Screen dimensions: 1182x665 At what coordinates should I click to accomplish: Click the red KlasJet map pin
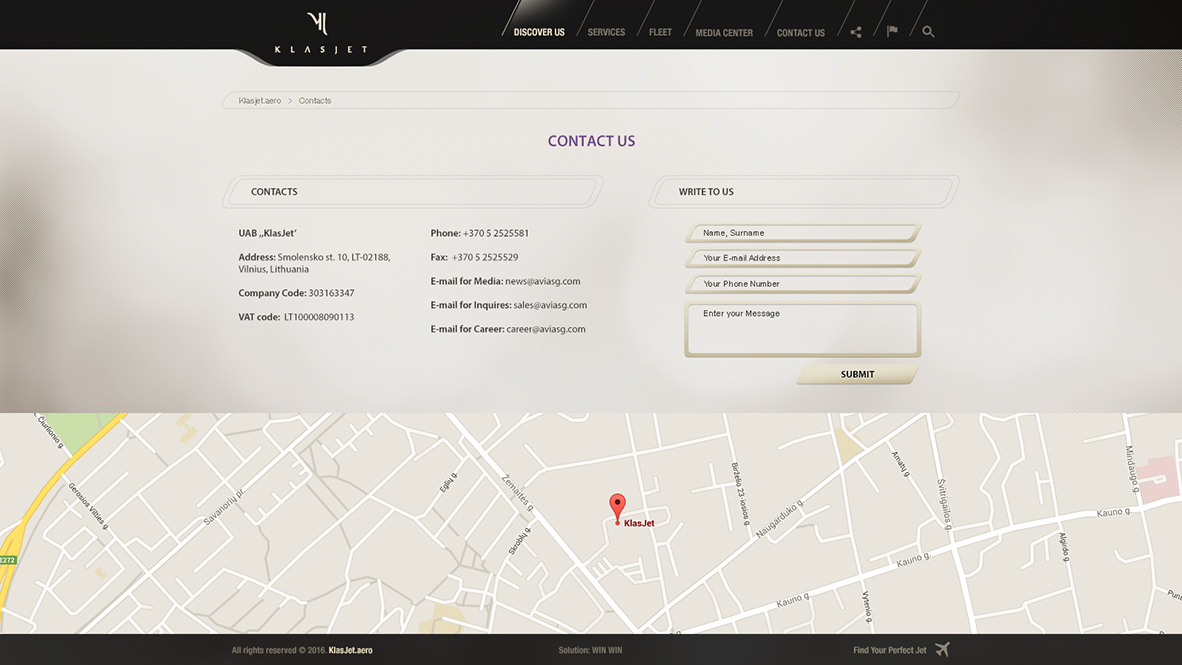point(617,508)
